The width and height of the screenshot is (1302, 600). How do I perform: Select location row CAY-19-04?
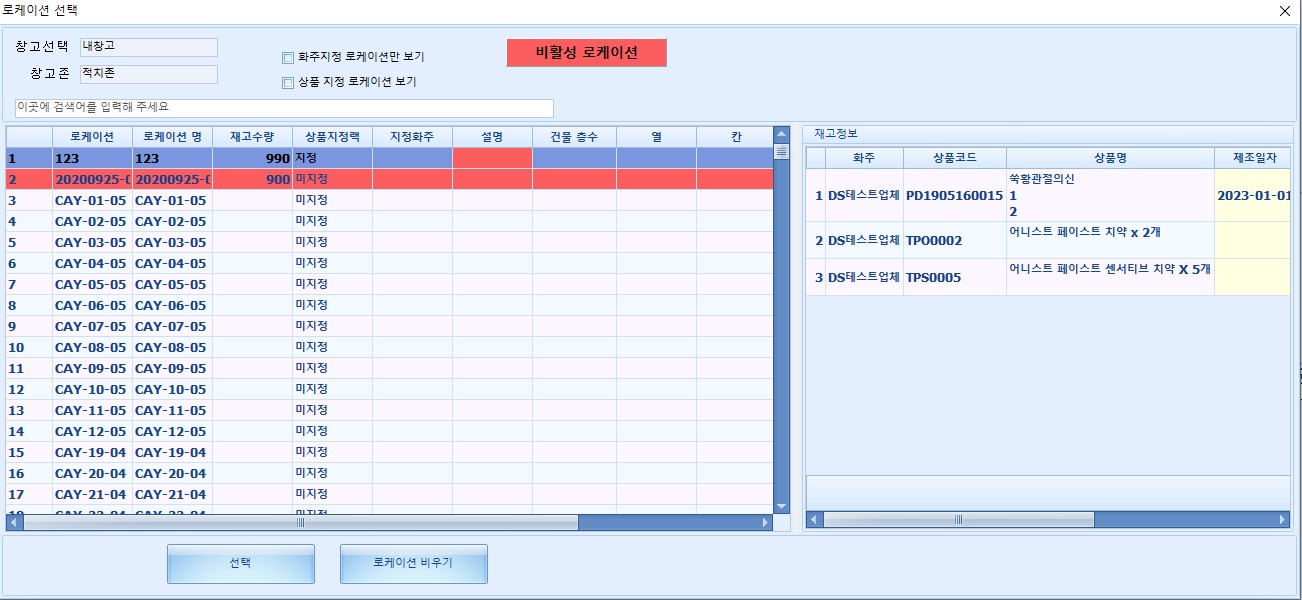(91, 452)
